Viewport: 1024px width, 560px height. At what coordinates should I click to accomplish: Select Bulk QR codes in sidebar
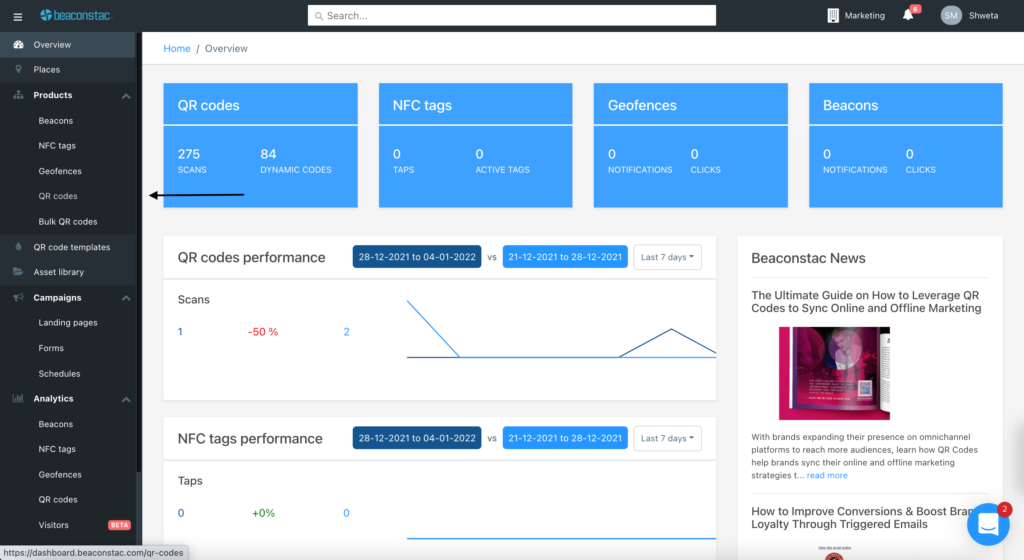(68, 222)
